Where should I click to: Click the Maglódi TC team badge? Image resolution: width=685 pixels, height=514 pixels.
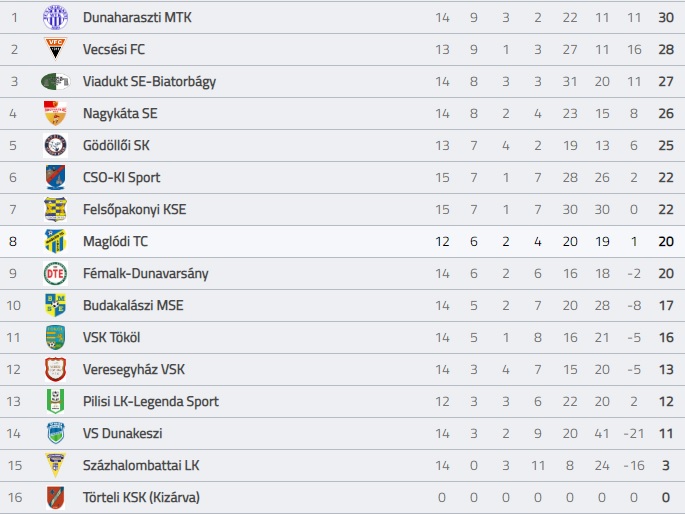coord(55,241)
